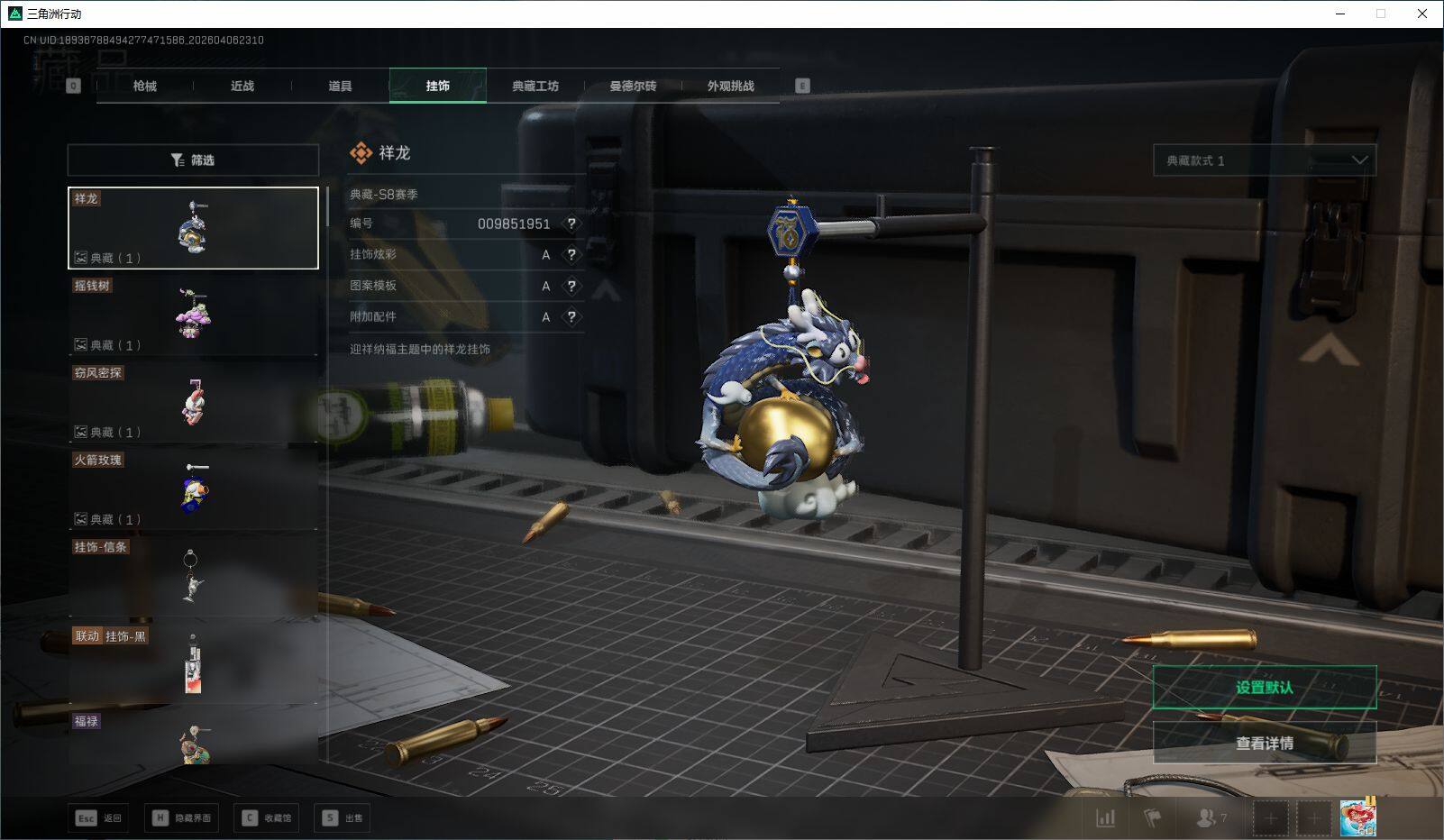
Task: Click the serial number 009851951
Action: [x=514, y=224]
